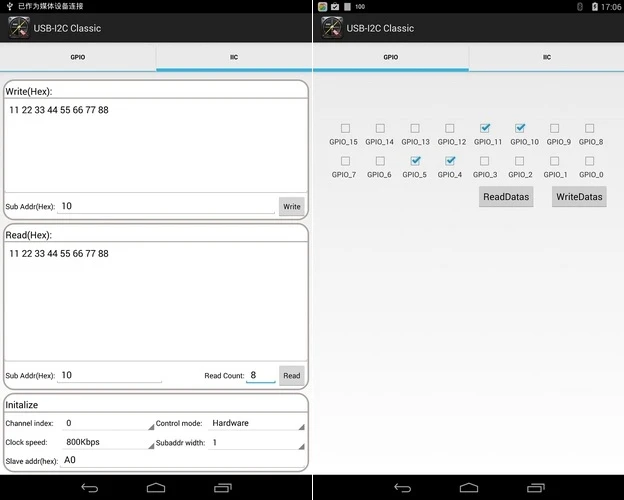Focus the Read Count field
Viewport: 624px width, 500px height.
point(261,375)
